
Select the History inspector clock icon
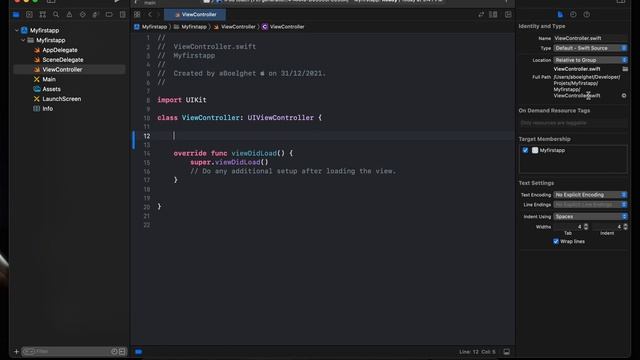coord(573,15)
